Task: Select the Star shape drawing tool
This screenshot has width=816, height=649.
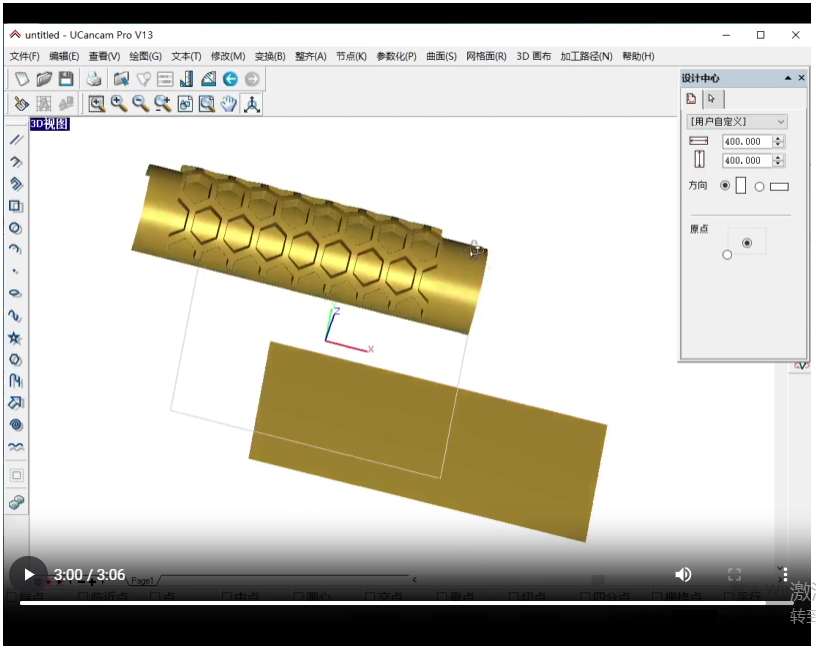Action: pos(16,338)
